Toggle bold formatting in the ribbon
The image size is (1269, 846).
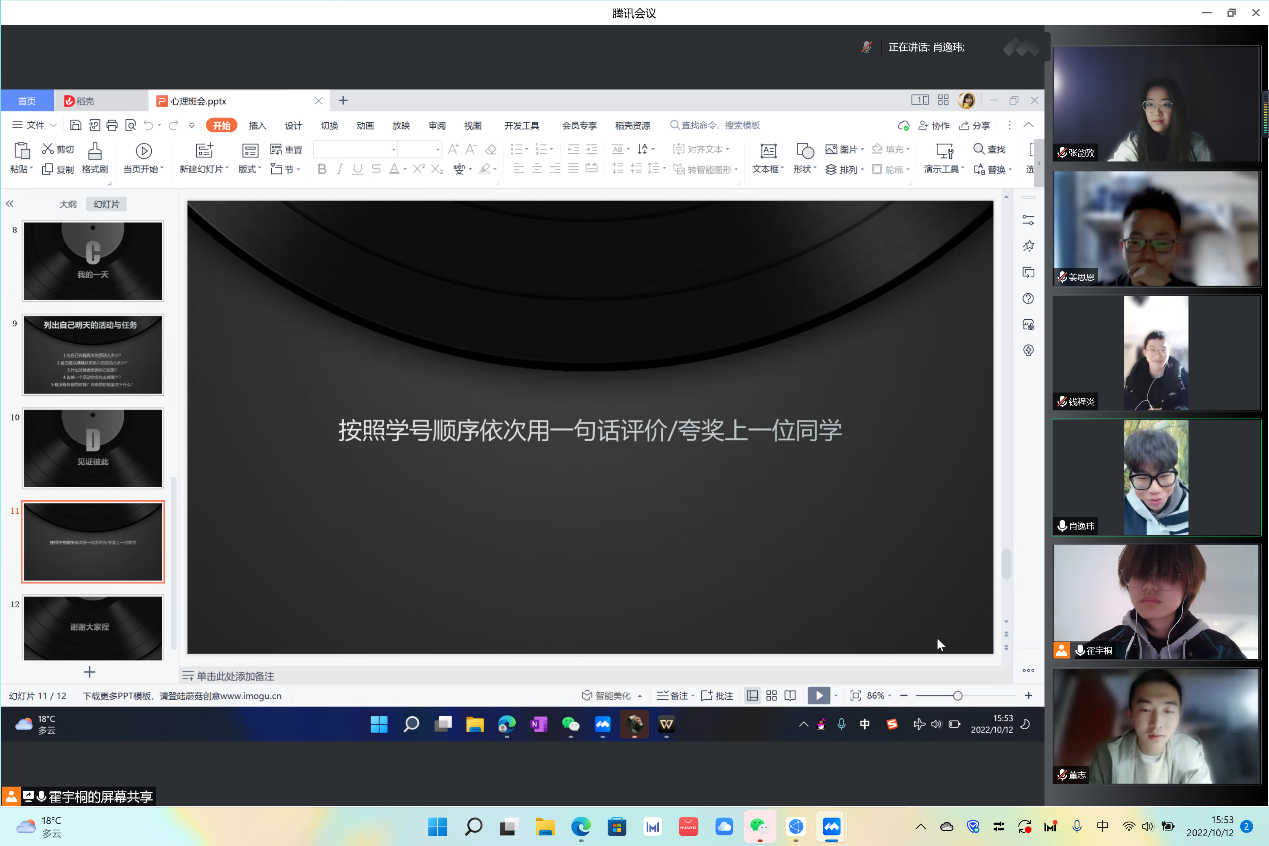[322, 169]
